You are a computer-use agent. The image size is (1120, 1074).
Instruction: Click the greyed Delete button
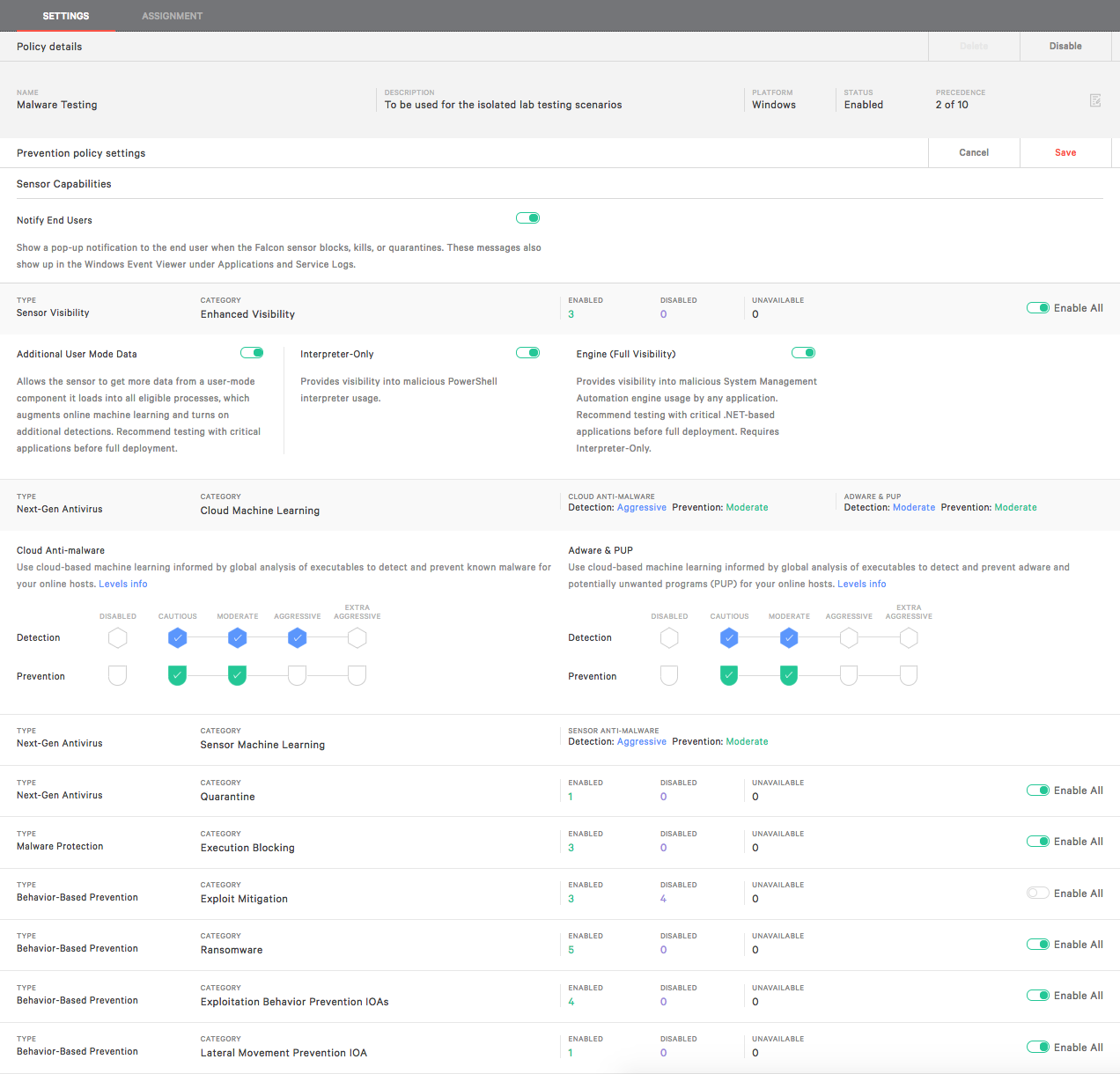tap(974, 46)
